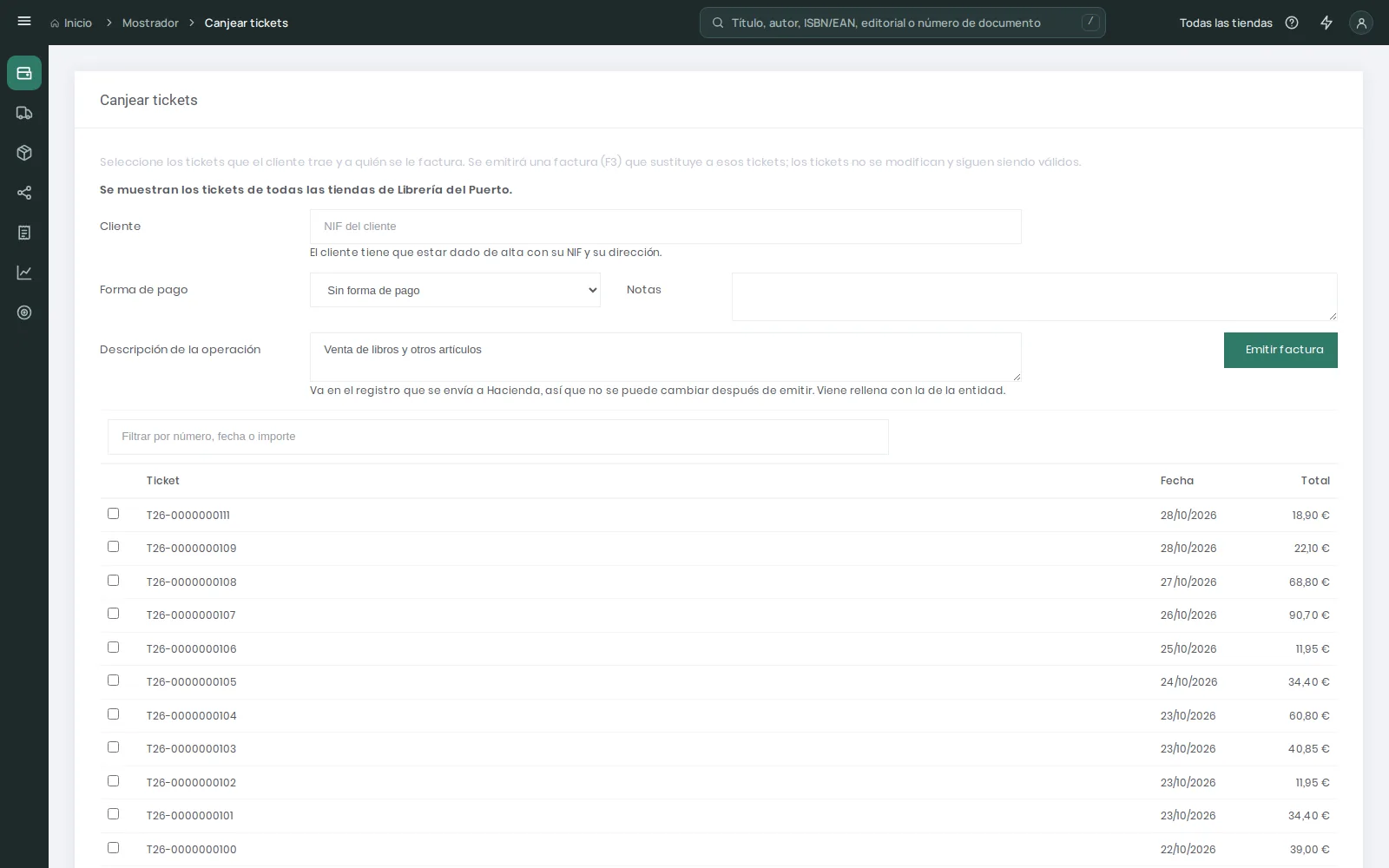
Task: Click ticket number T26-0000000104
Action: point(192,716)
